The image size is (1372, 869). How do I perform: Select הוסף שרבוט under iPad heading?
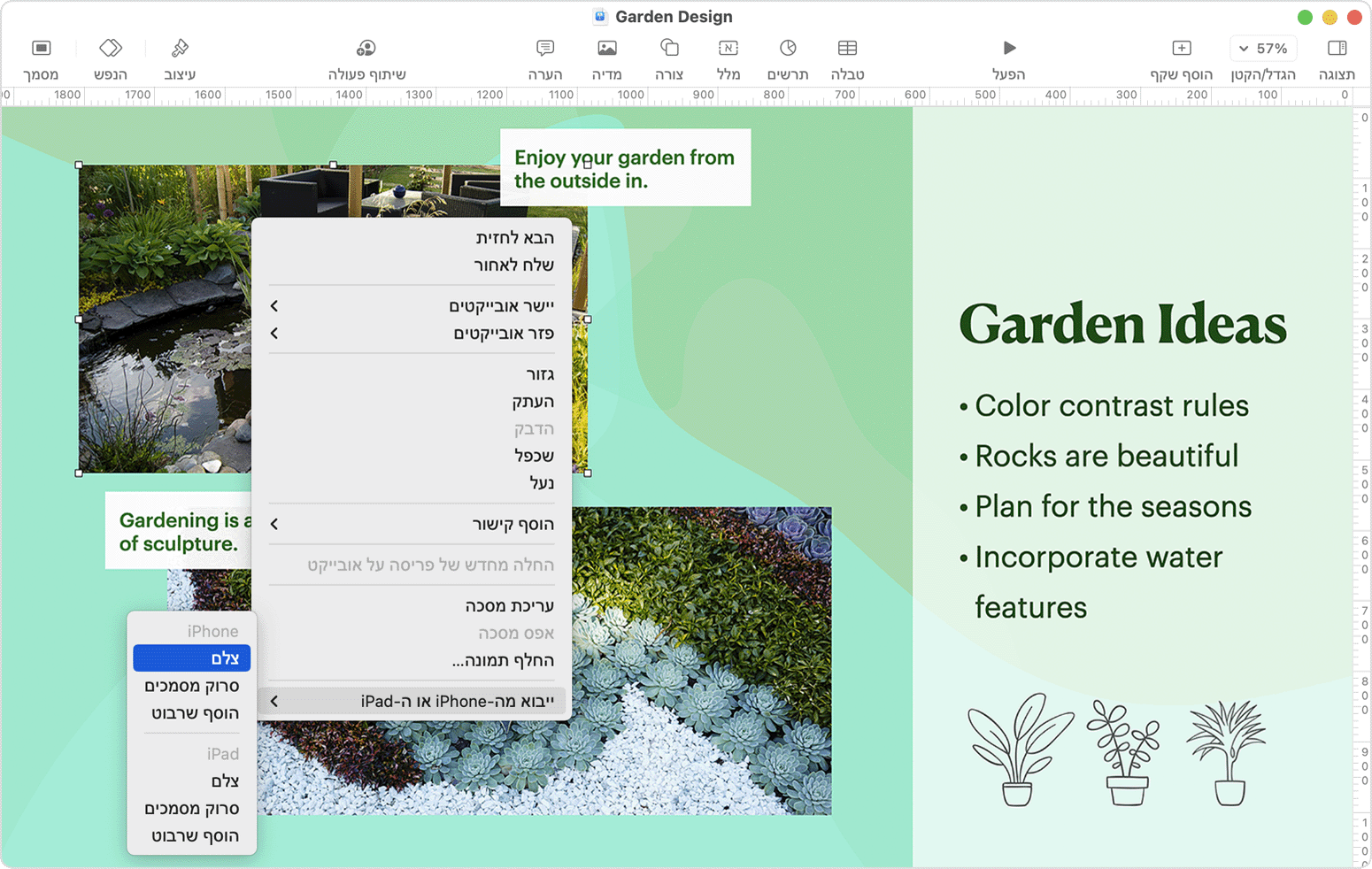click(x=192, y=835)
